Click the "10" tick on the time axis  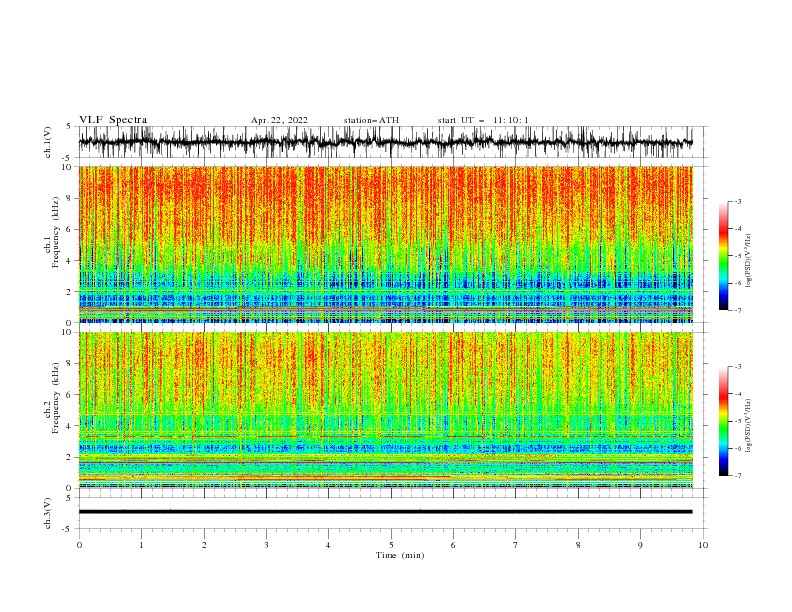[x=703, y=545]
